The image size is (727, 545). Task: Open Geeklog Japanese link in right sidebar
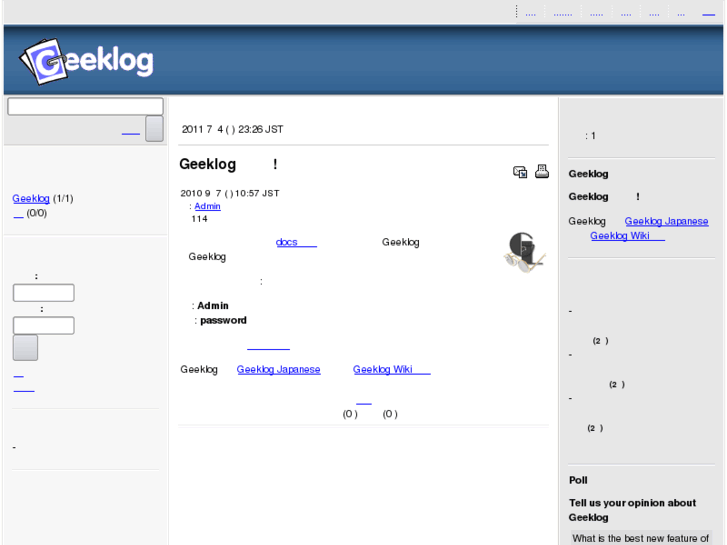coord(666,221)
